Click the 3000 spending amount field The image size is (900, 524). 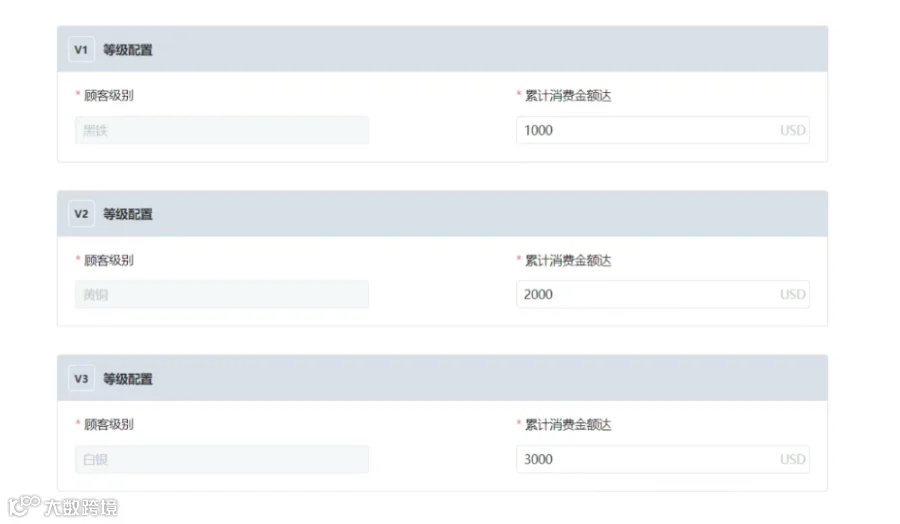tap(663, 459)
